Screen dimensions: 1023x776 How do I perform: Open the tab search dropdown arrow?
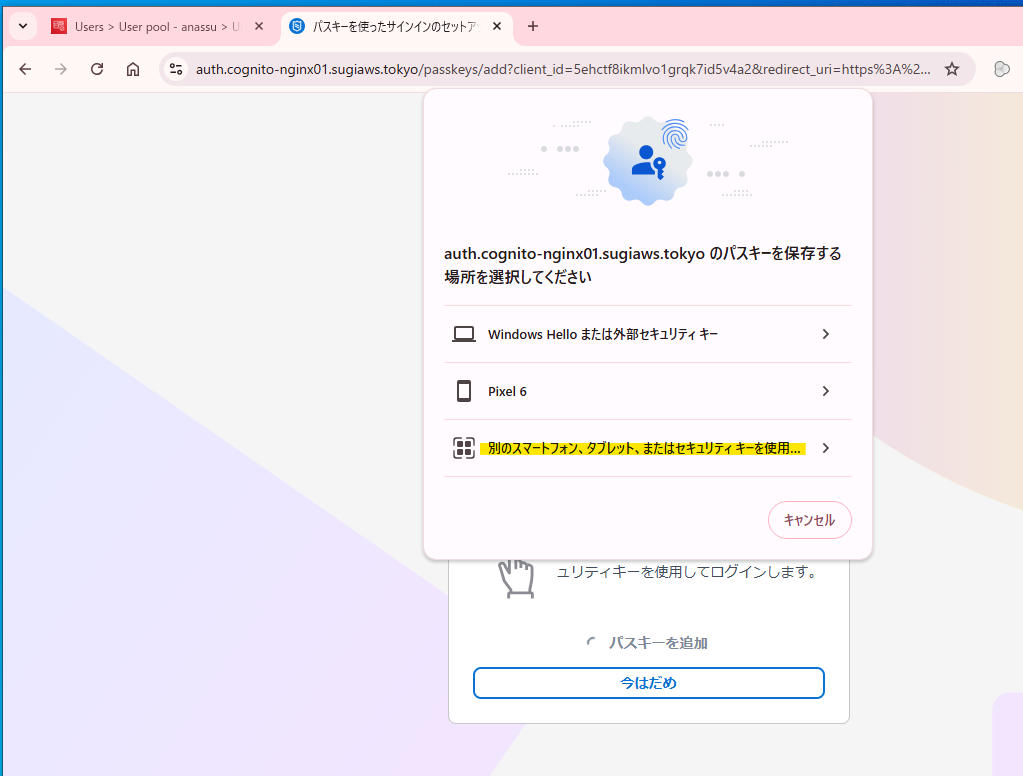(23, 26)
